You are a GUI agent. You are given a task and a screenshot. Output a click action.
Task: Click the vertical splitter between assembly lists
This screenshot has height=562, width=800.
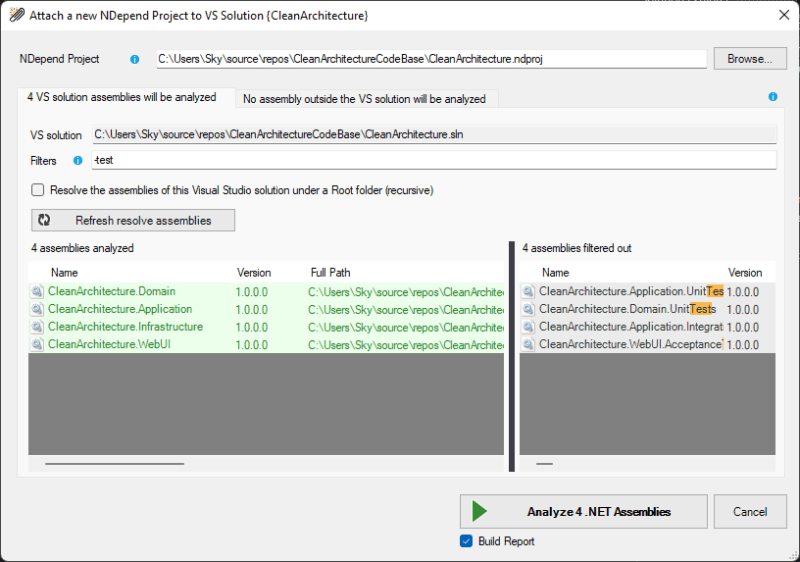pos(512,356)
